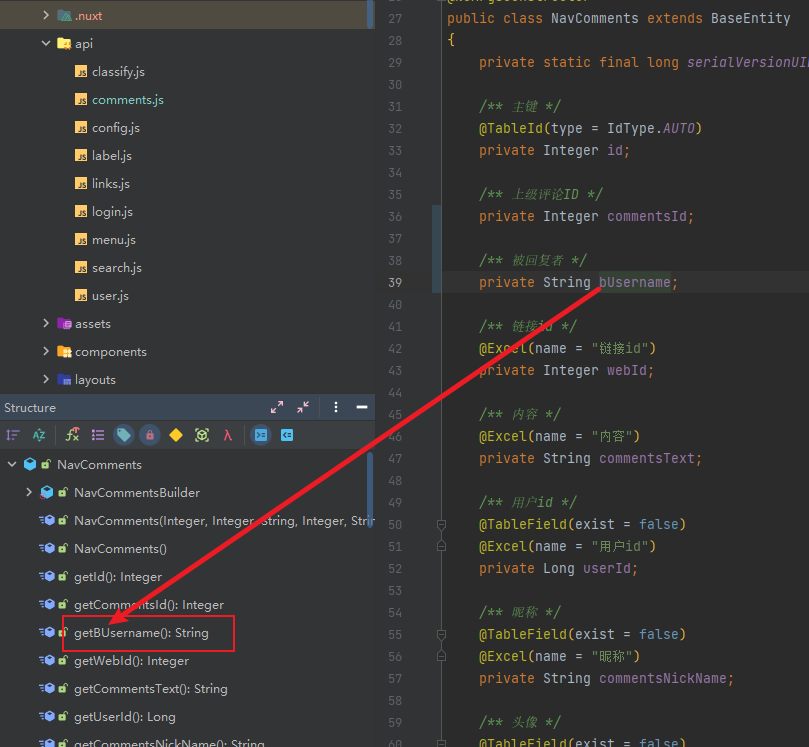Select getWebId() method in Structure list
The height and width of the screenshot is (747, 809).
(x=131, y=661)
